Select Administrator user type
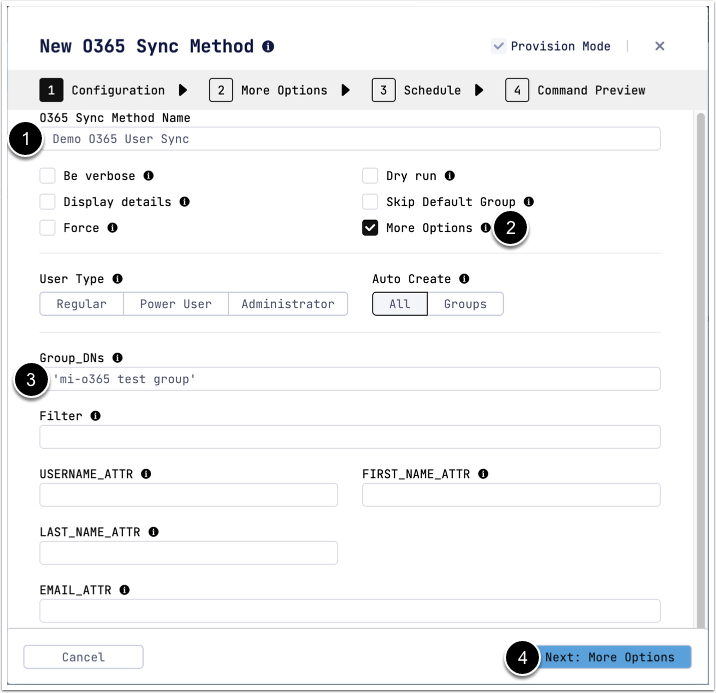The image size is (716, 693). tap(288, 304)
